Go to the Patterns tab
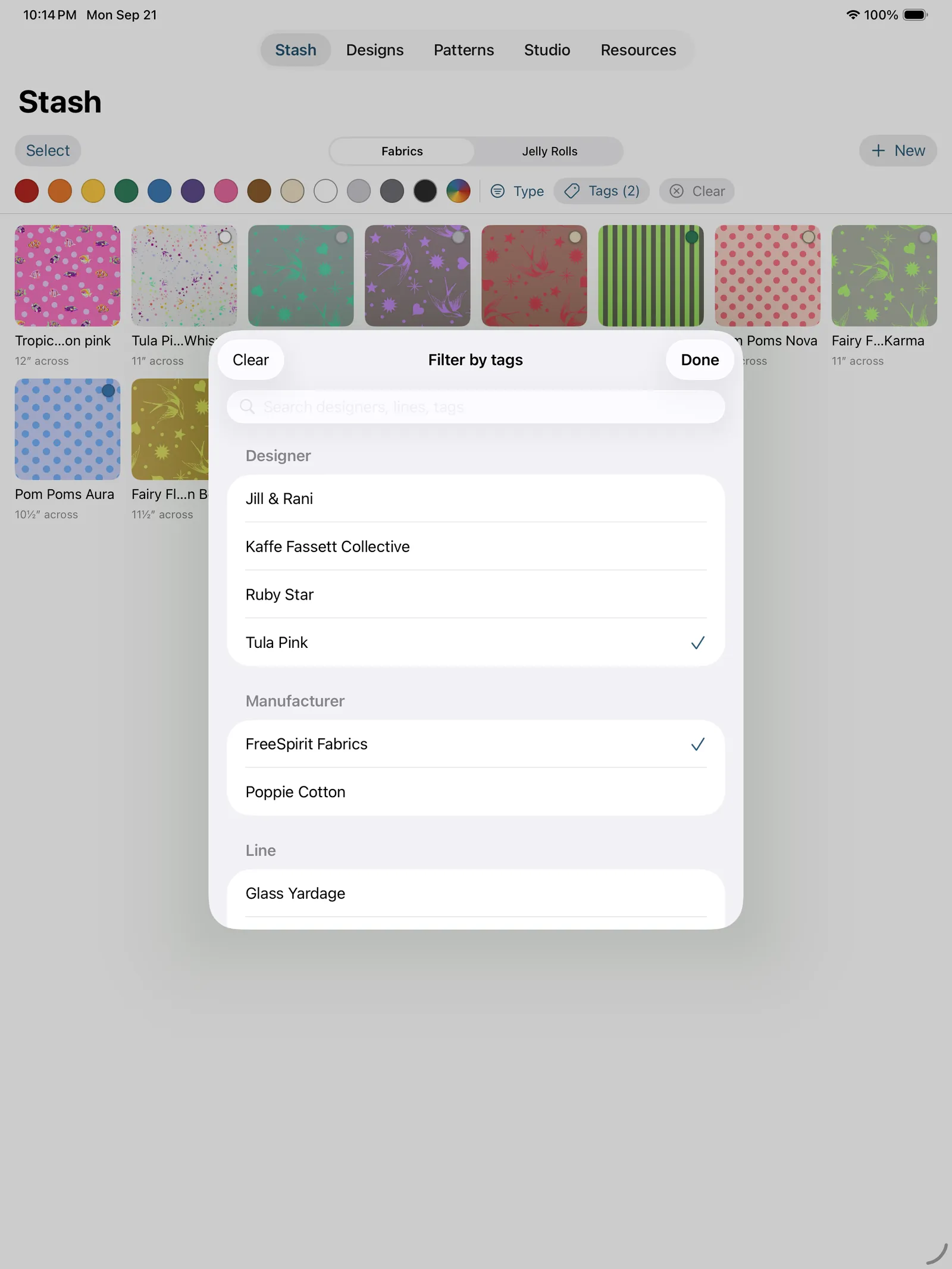 pos(464,50)
